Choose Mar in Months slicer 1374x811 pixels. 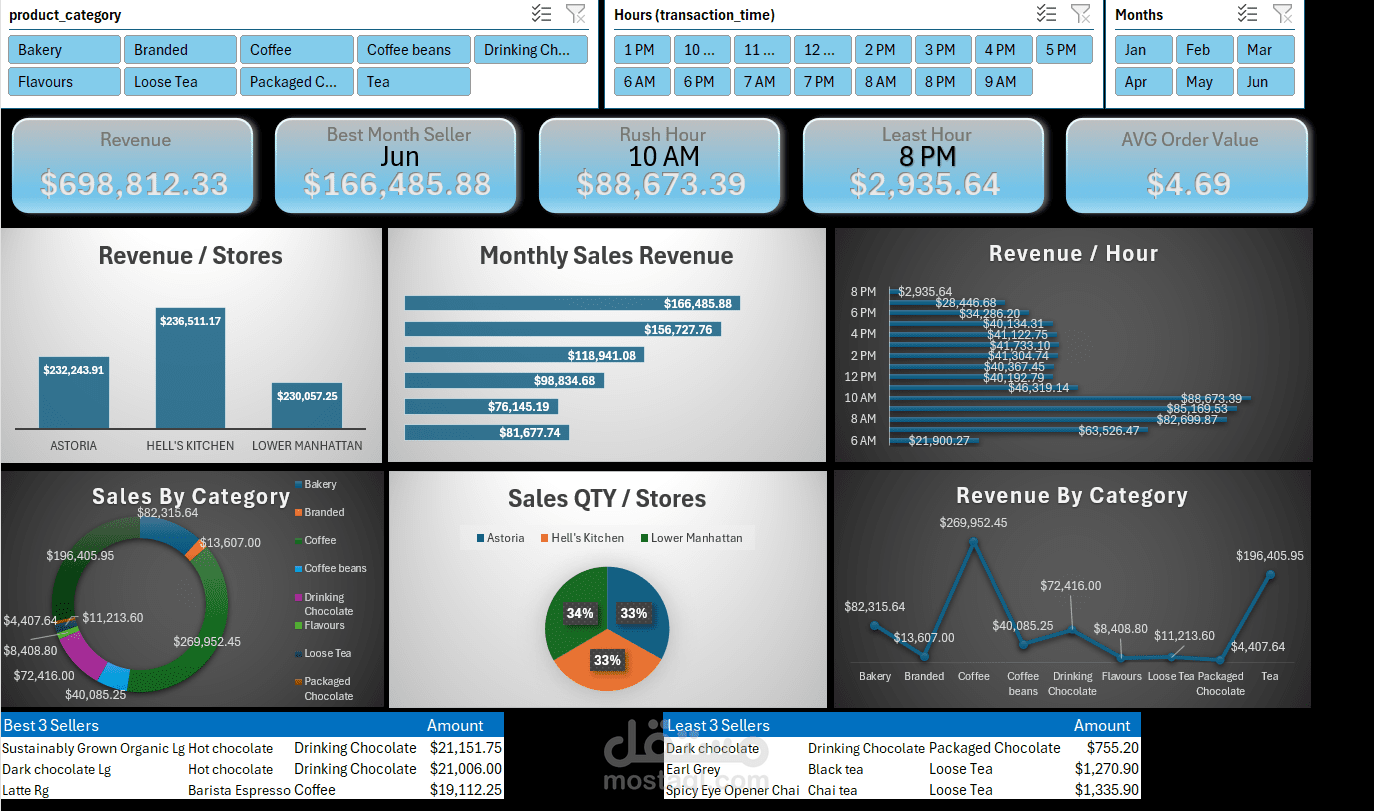click(1265, 50)
